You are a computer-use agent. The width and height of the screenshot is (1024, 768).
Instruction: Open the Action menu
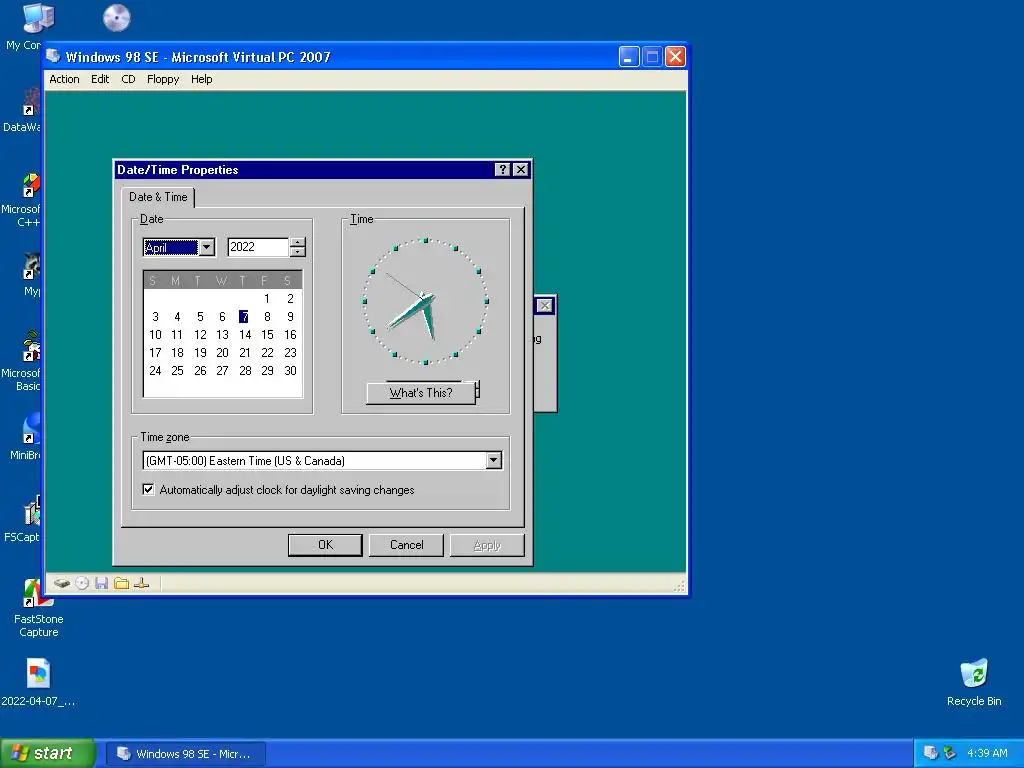(x=64, y=79)
